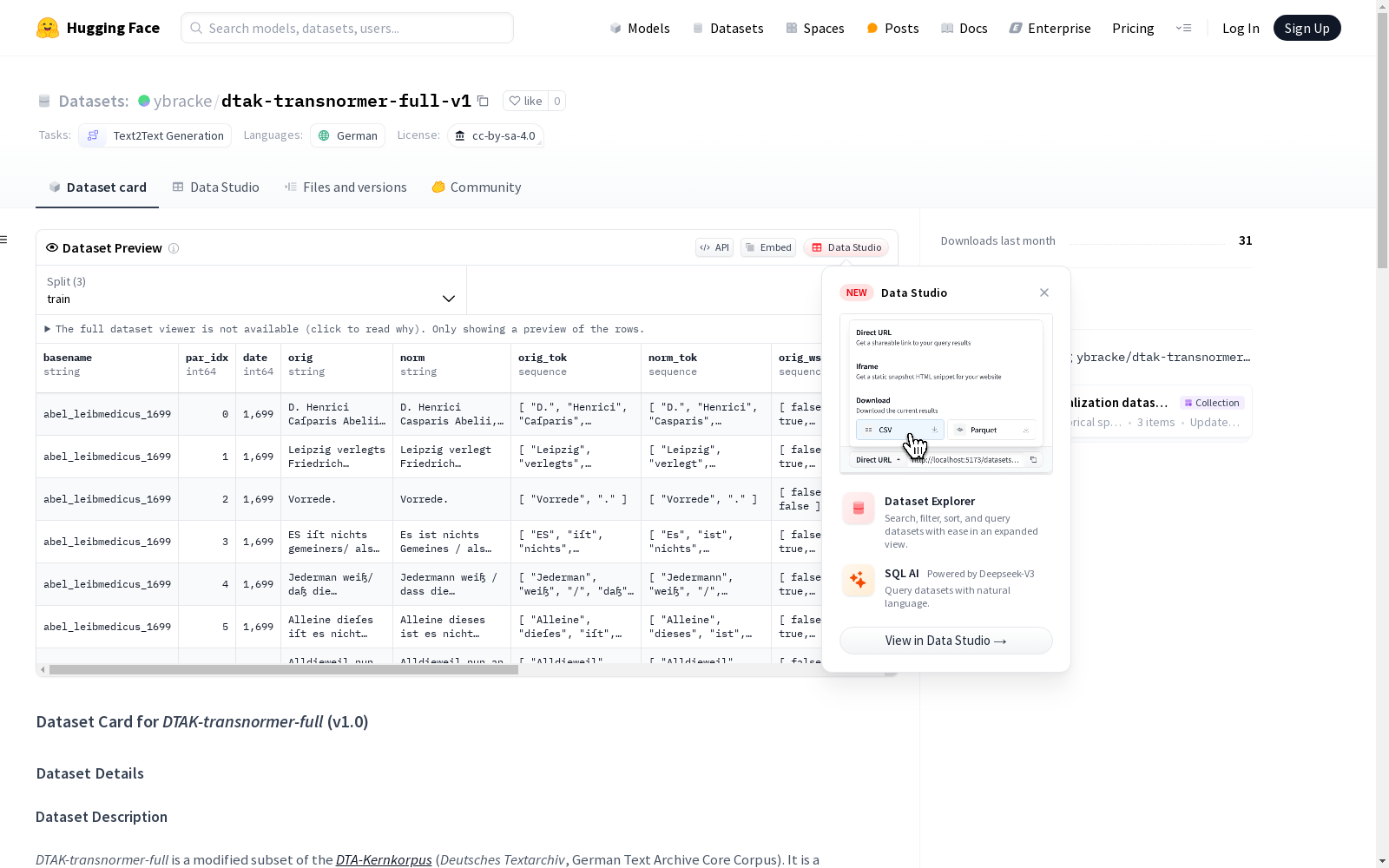The height and width of the screenshot is (868, 1389).
Task: Click the table horizontal scrollbar
Action: pyautogui.click(x=284, y=670)
